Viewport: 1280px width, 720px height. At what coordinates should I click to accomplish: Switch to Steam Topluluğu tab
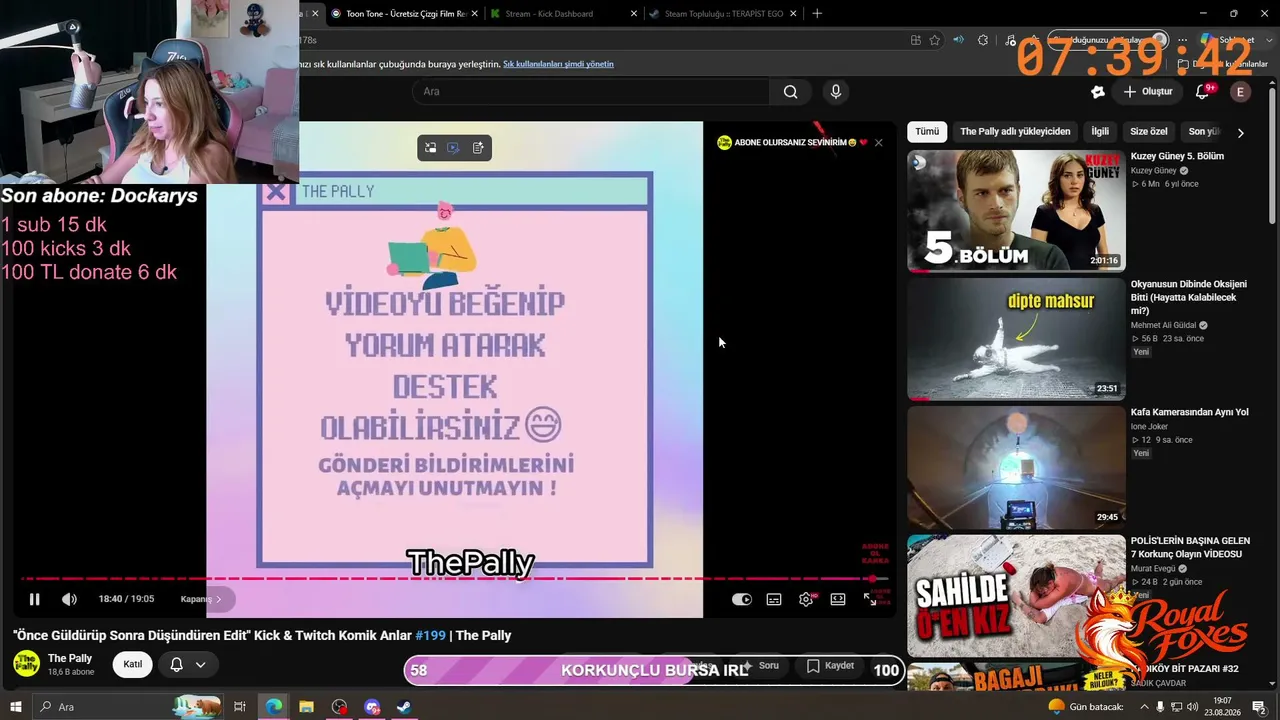723,14
